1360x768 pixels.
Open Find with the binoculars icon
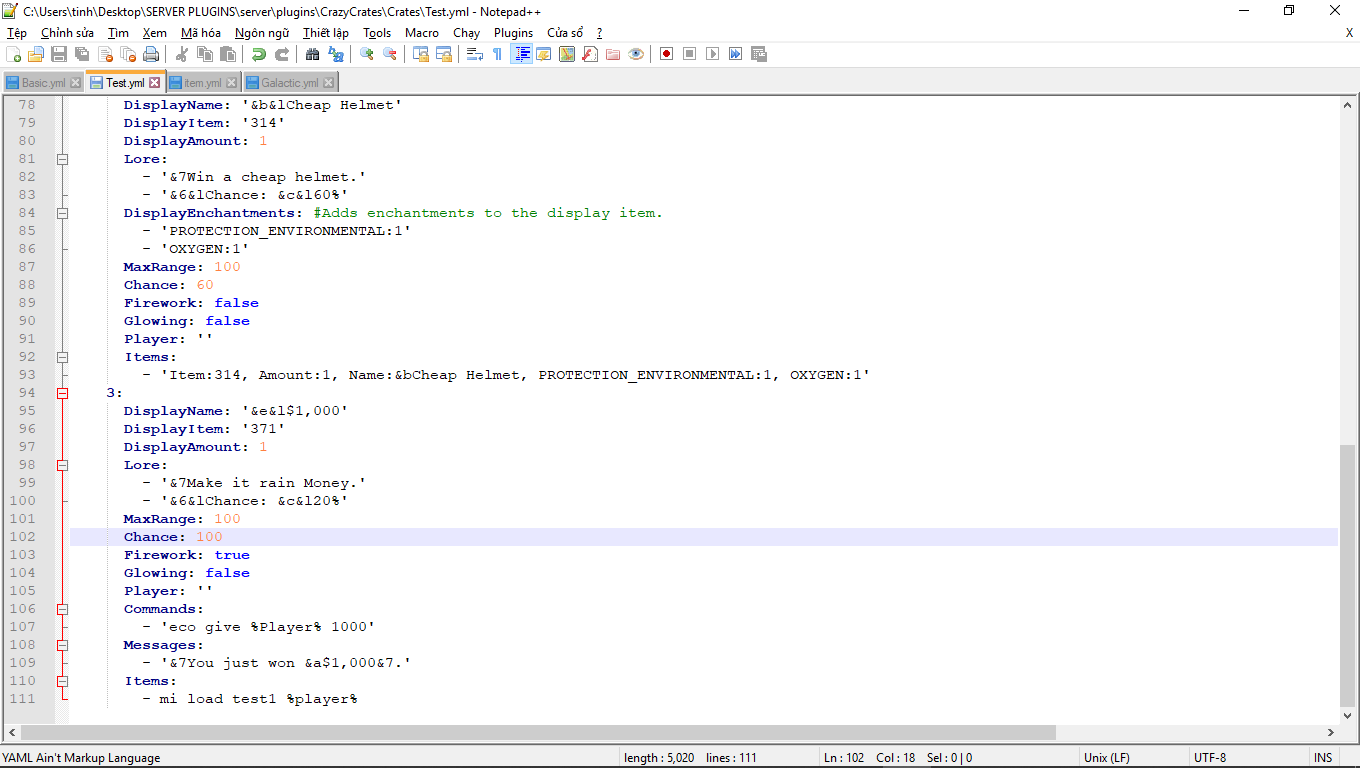coord(313,54)
